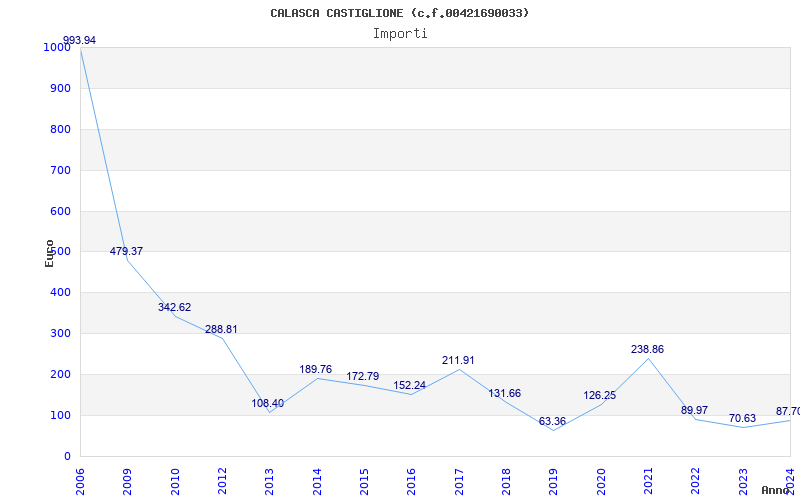Select the 2010 year on the axis
Screen dimensions: 800x500
pos(174,481)
